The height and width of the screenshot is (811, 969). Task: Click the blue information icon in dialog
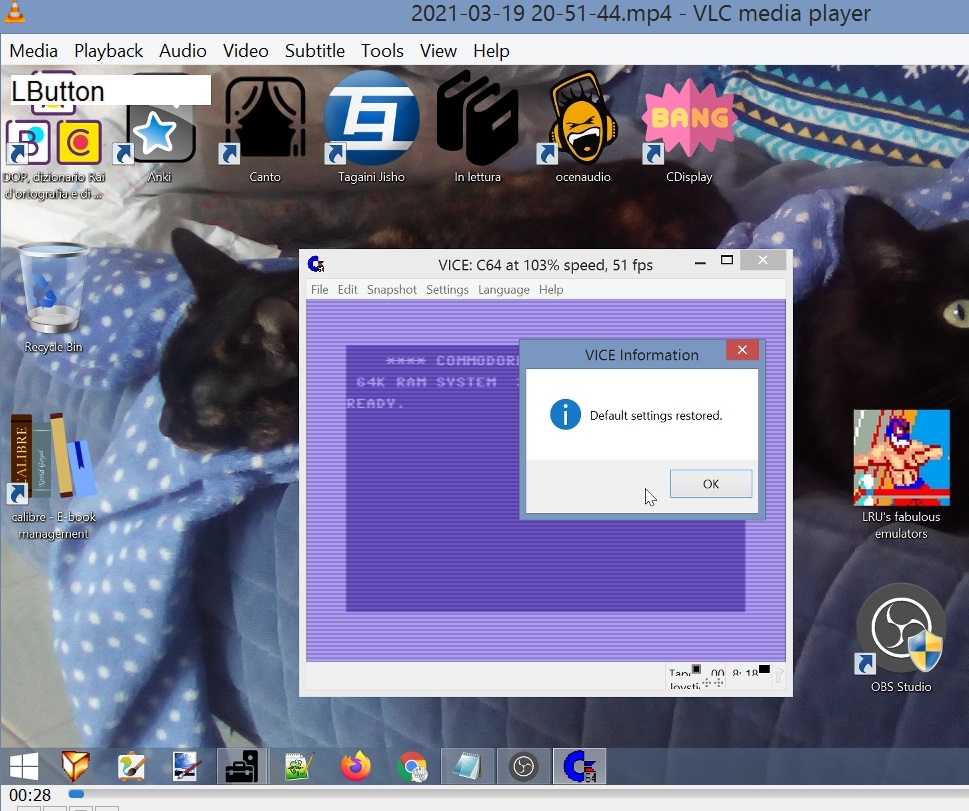coord(565,414)
